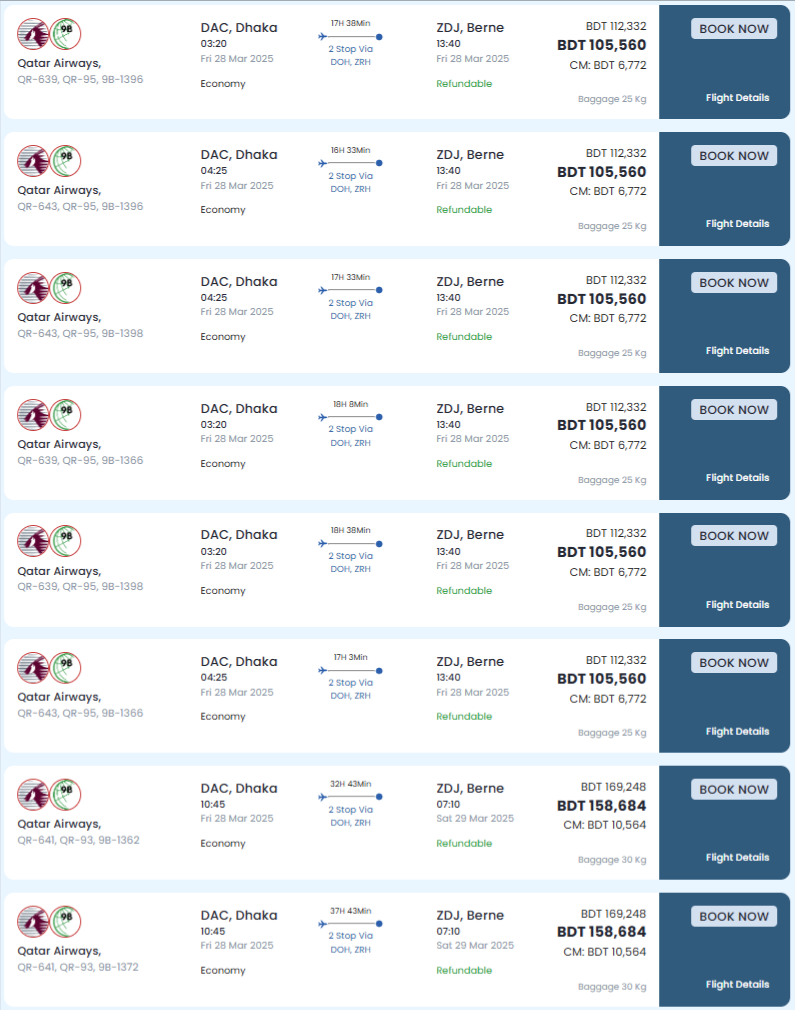Screen dimensions: 795x1010
Task: Expand Flight Details for QR-639, 9B-1398 flight
Action: pyautogui.click(x=737, y=605)
